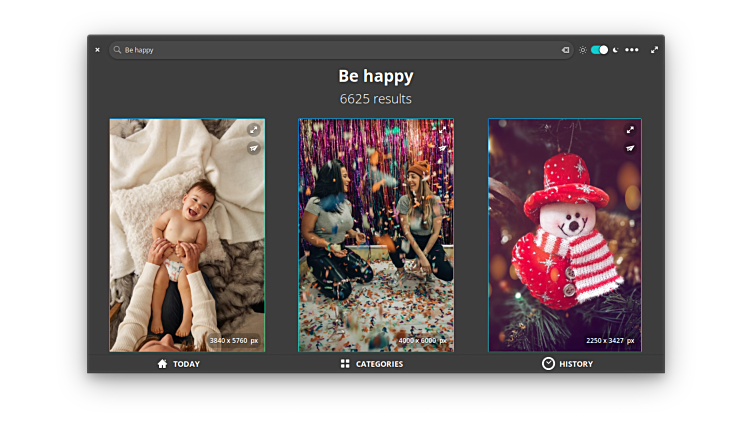The height and width of the screenshot is (423, 752).
Task: Go to the History tab
Action: [x=567, y=364]
